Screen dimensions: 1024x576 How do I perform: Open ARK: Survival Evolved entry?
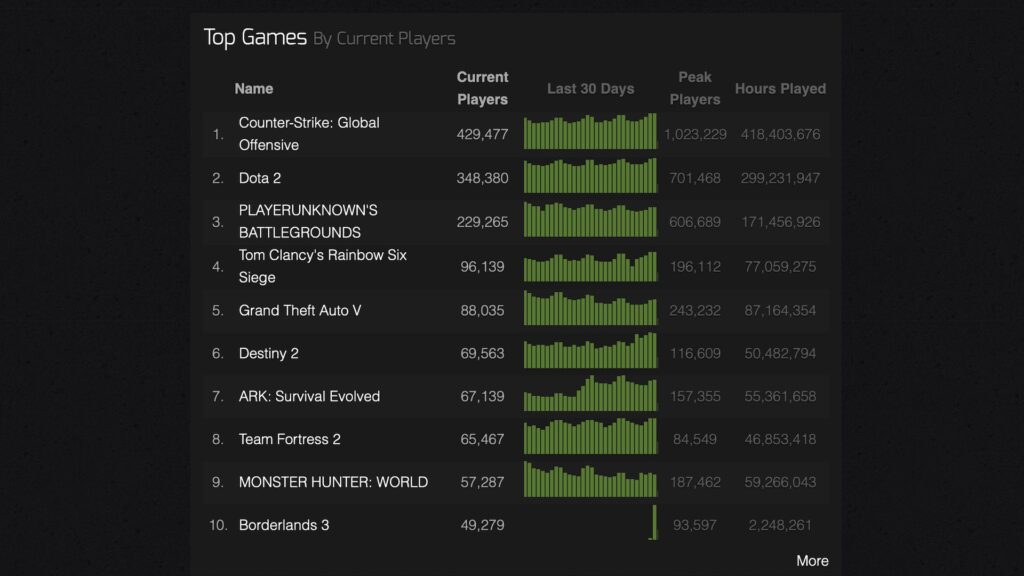[x=309, y=396]
